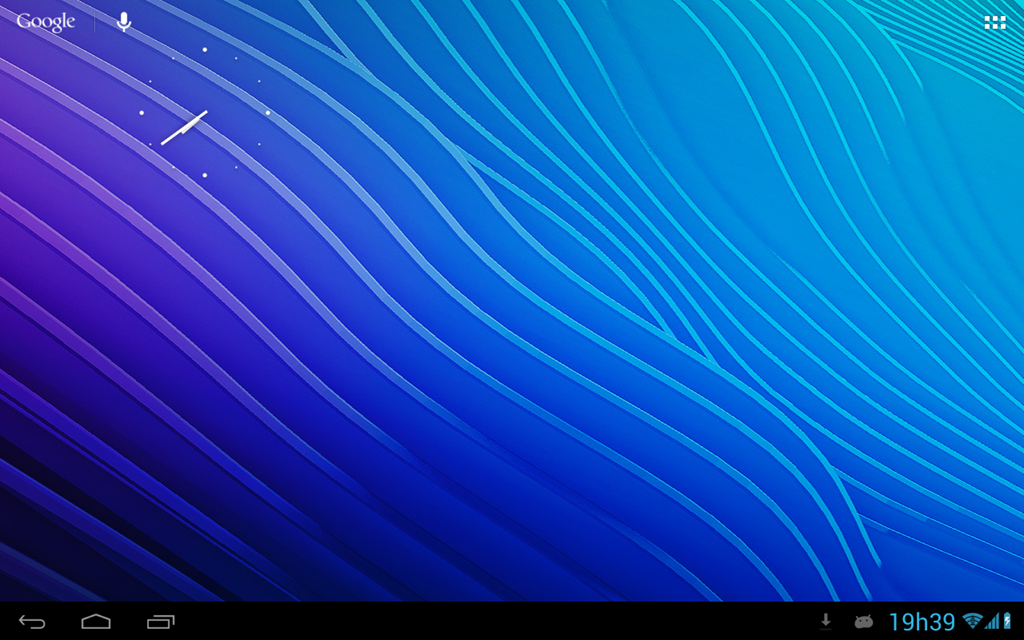Go back with the back arrow
Viewport: 1024px width, 640px height.
click(32, 622)
